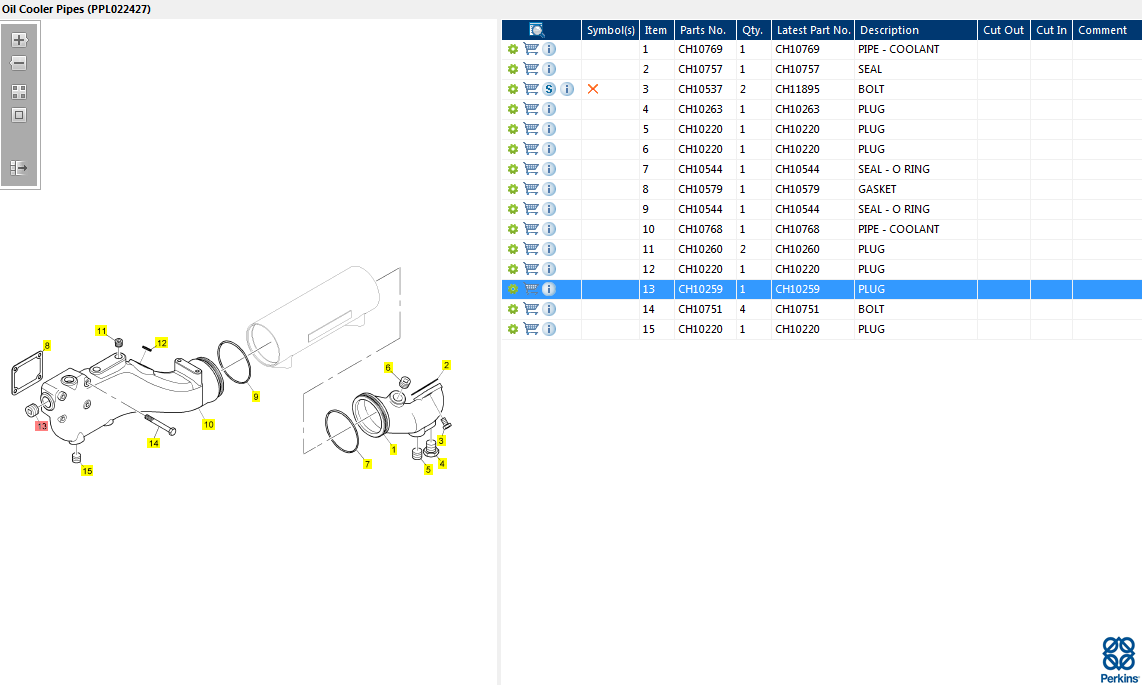Screen dimensions: 1142x685
Task: Show info for item 15 PLUG
Action: coord(549,329)
